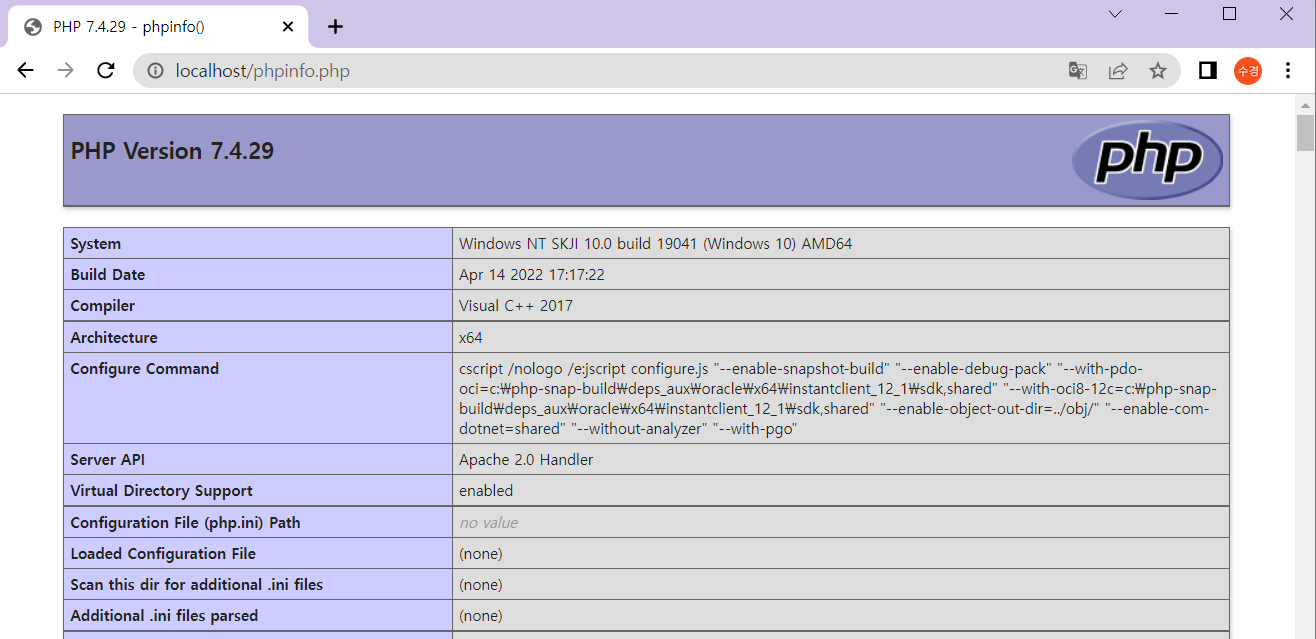
Task: Click the Server API label
Action: [x=108, y=460]
